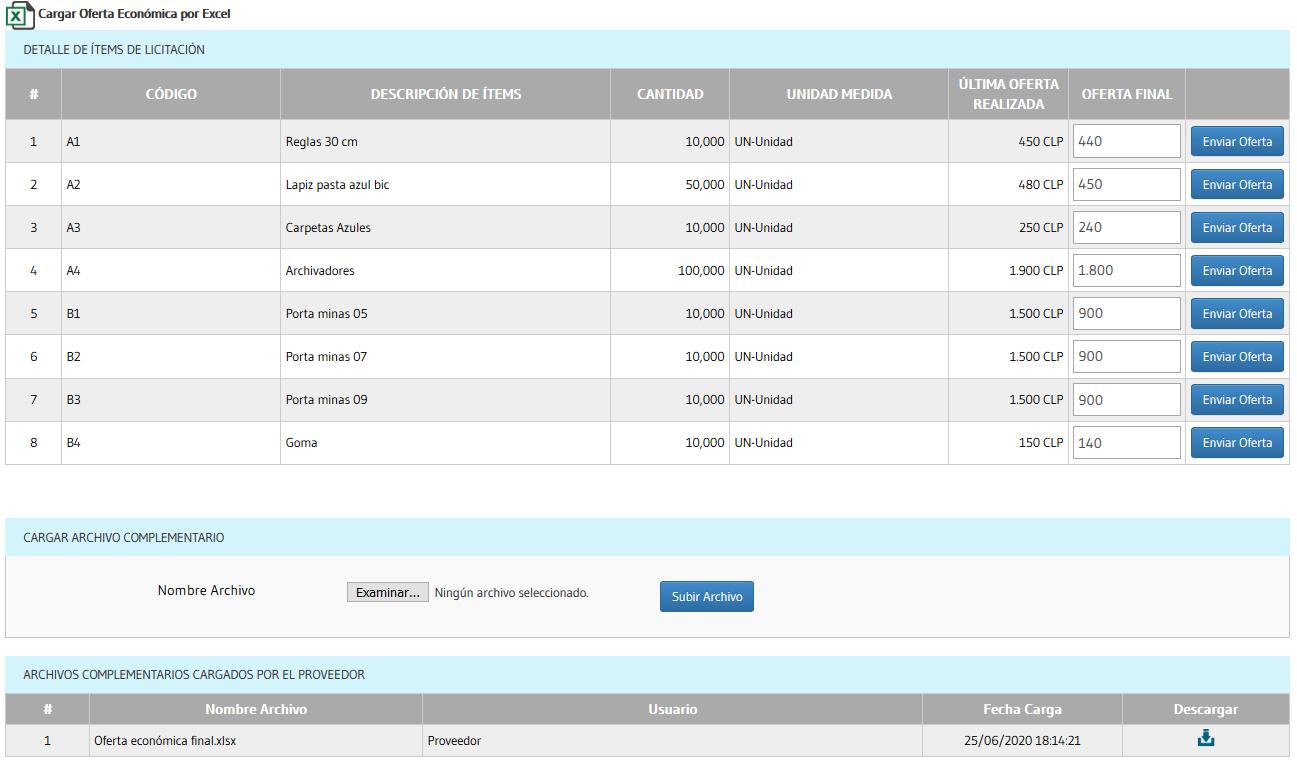Send offer for Goma item
1297x765 pixels.
tap(1237, 443)
